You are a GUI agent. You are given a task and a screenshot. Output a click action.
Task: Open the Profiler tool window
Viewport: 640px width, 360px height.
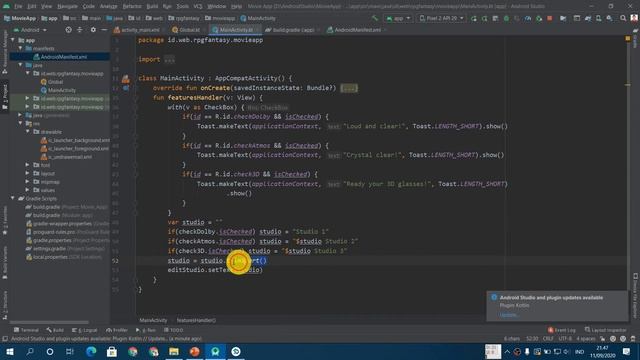[x=117, y=330]
